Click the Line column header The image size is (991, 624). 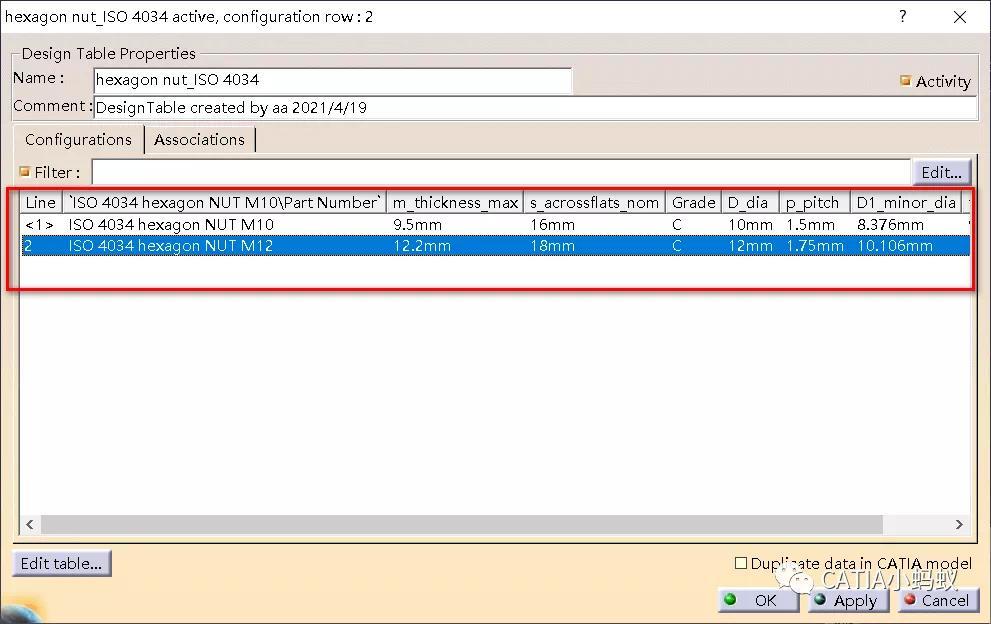coord(41,202)
